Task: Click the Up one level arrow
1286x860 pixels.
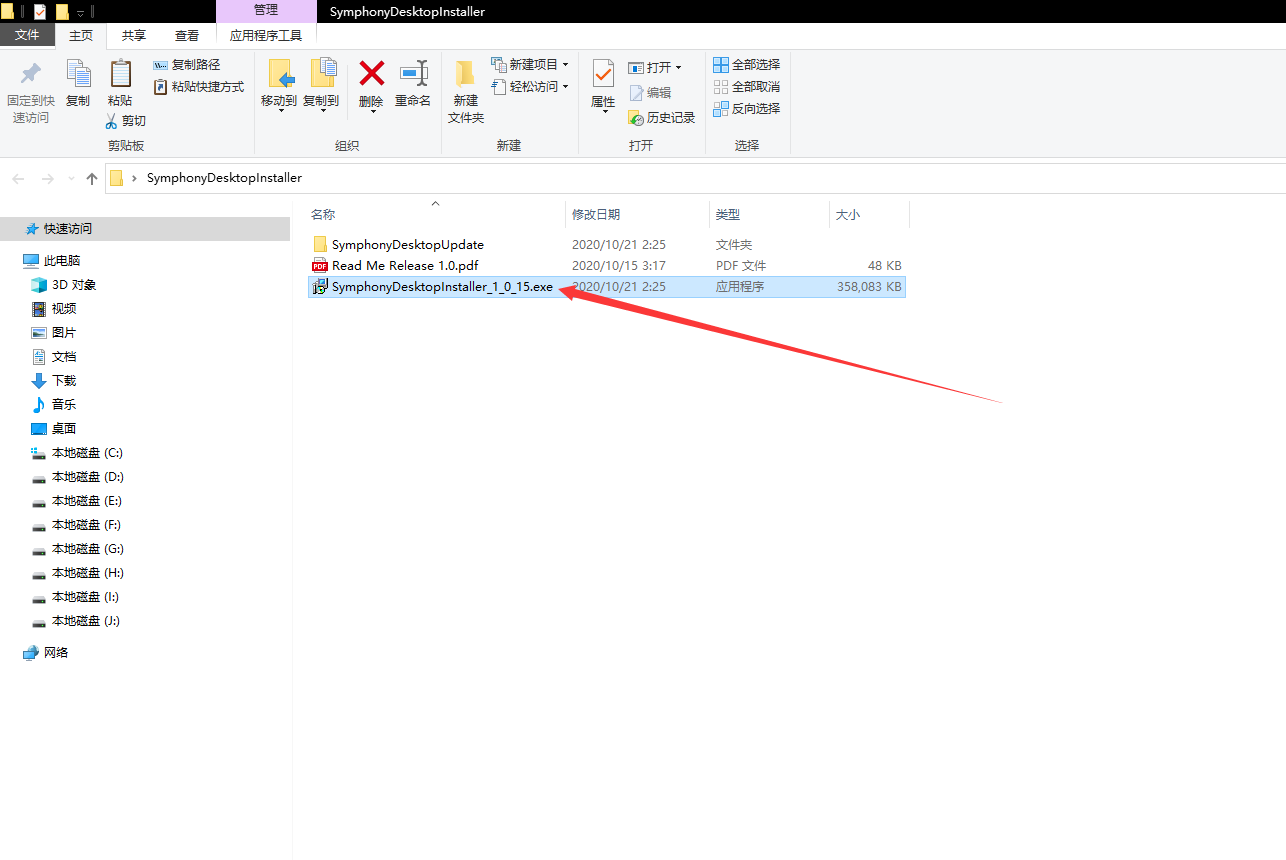Action: [92, 178]
